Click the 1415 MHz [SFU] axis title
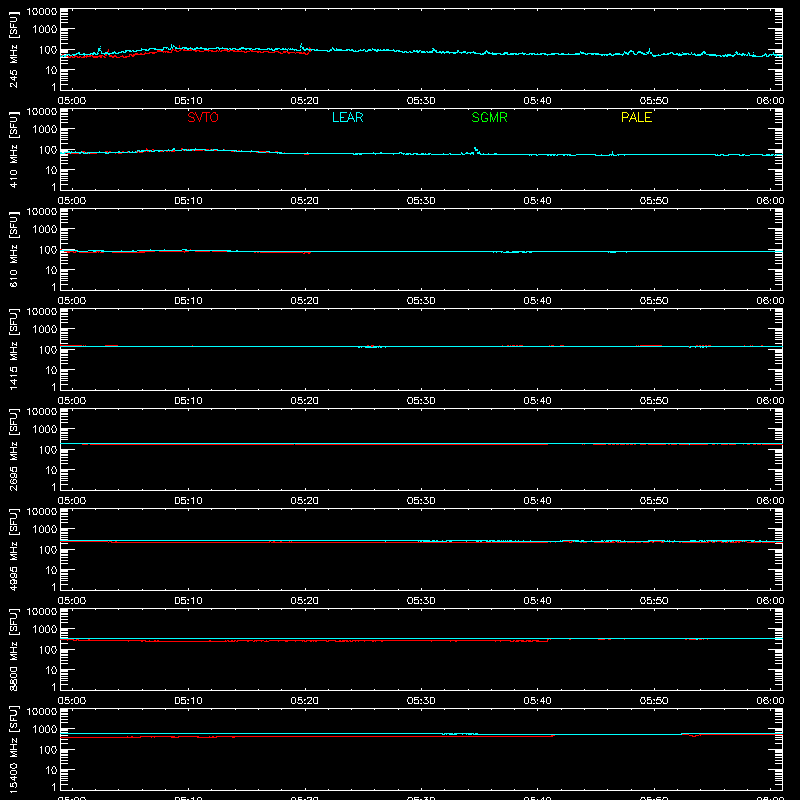 pos(14,349)
